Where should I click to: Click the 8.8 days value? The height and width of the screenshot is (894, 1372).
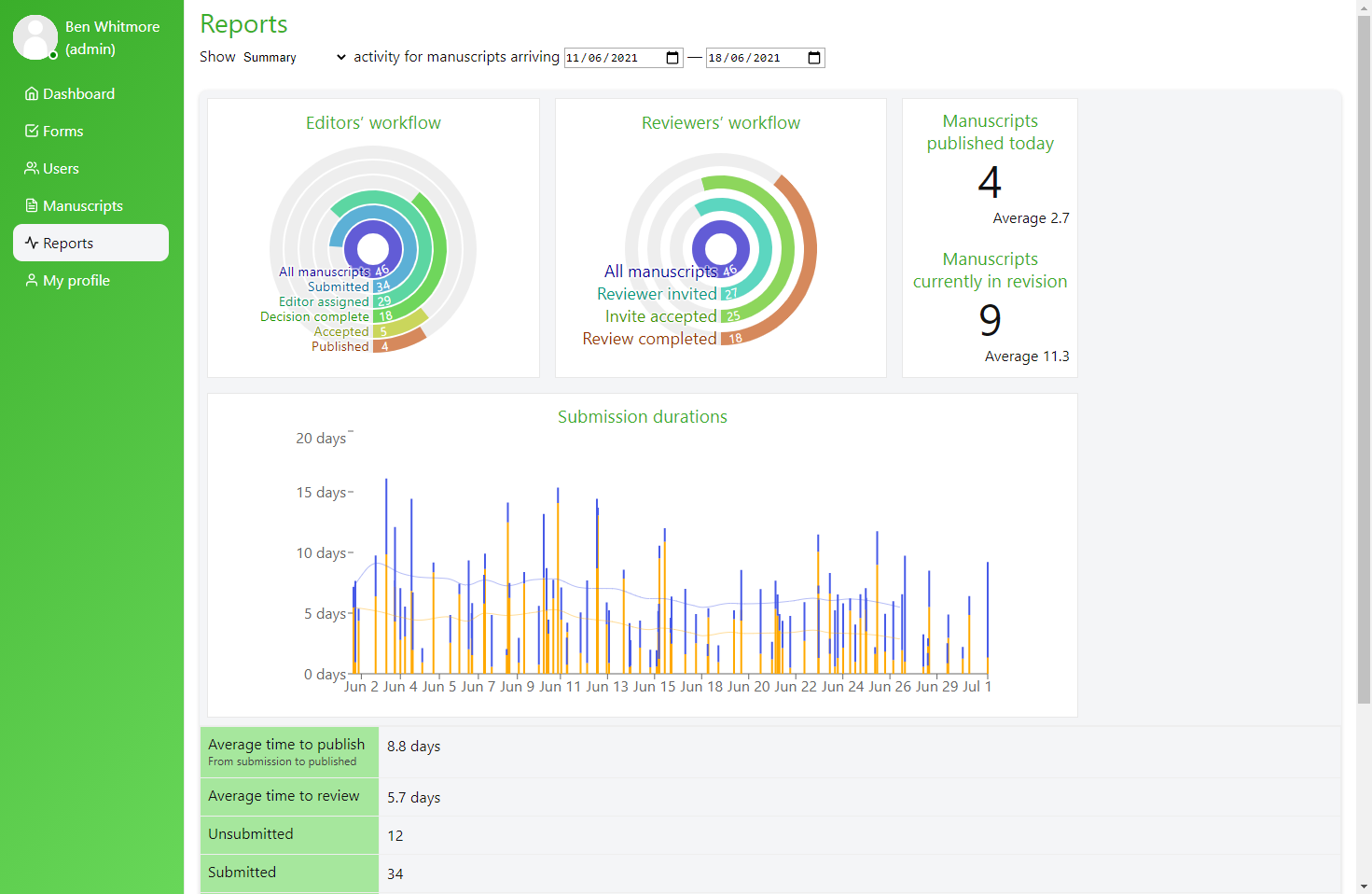pos(413,747)
